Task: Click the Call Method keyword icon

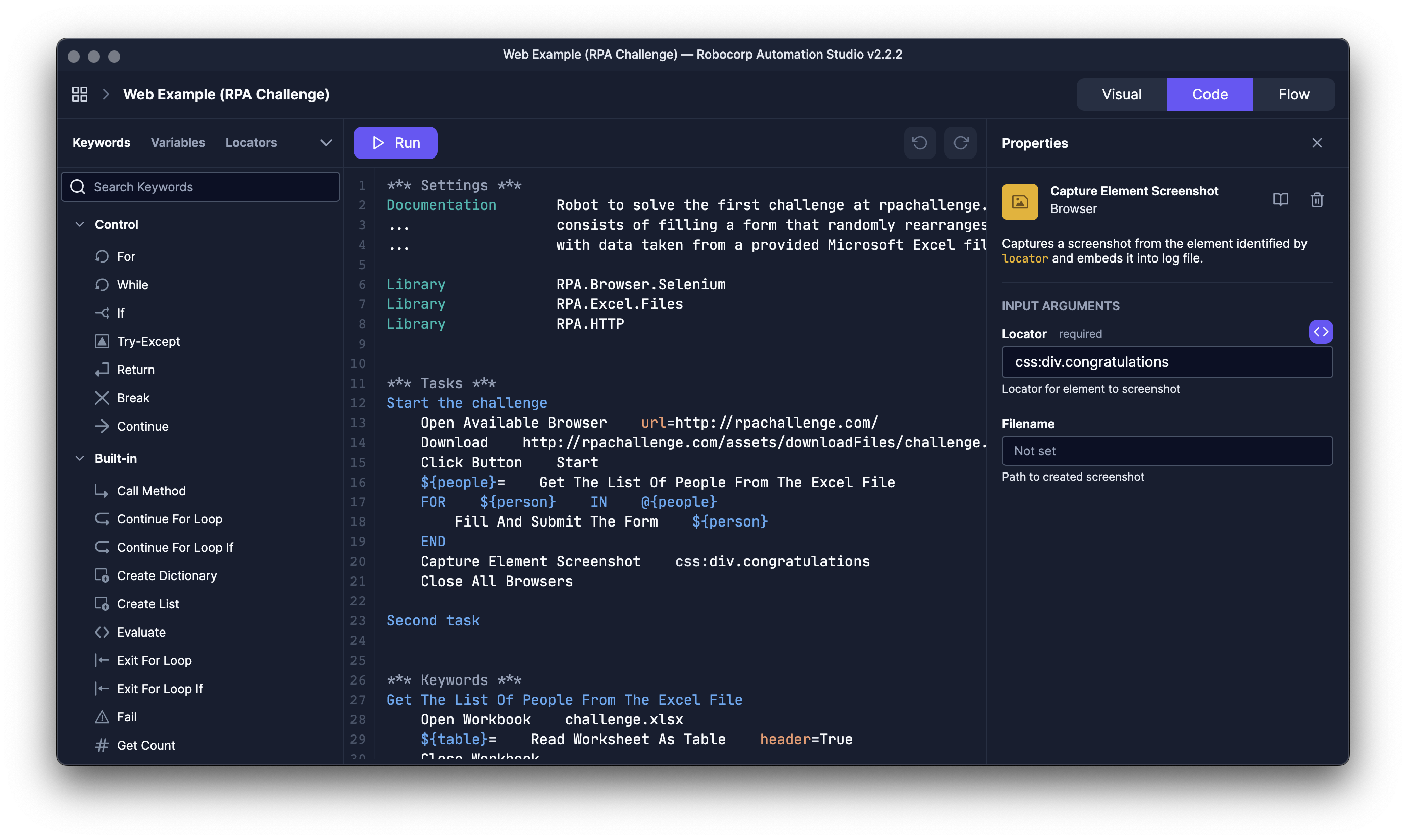Action: pos(102,491)
